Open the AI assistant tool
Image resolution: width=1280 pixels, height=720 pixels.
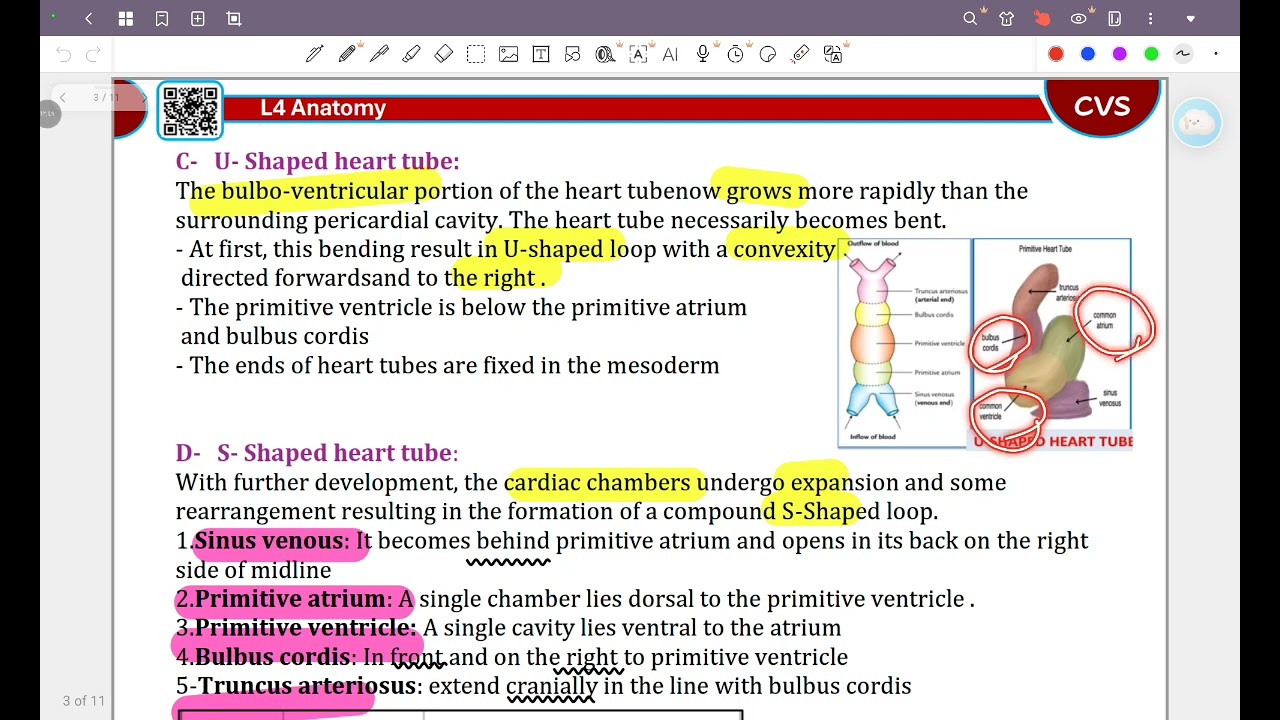click(x=670, y=54)
